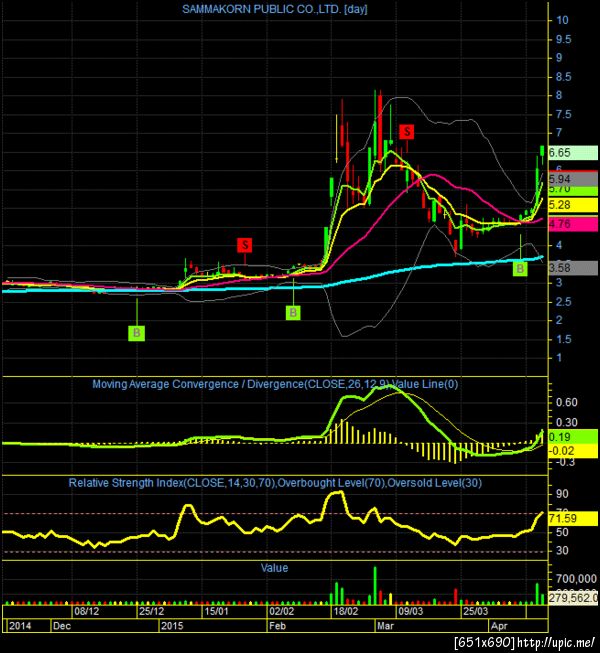
Task: Click the 25/12 date label
Action: click(152, 612)
